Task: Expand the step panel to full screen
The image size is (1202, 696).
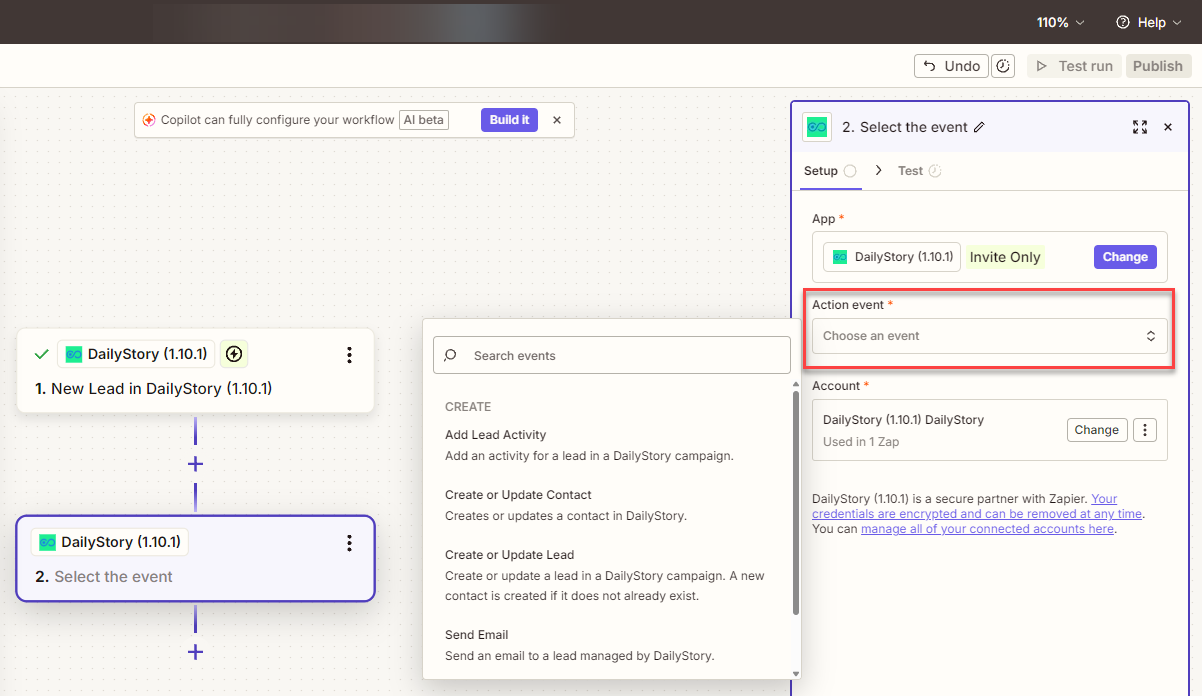Action: (x=1139, y=127)
